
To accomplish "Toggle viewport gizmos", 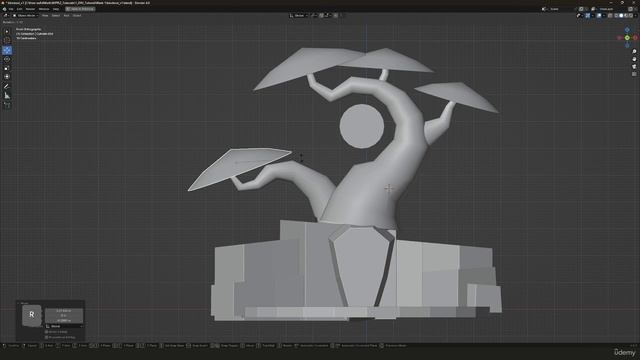I will click(x=588, y=16).
